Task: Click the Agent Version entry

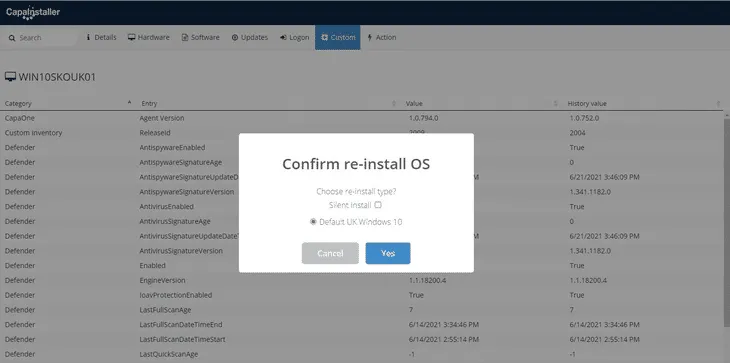Action: tap(162, 118)
